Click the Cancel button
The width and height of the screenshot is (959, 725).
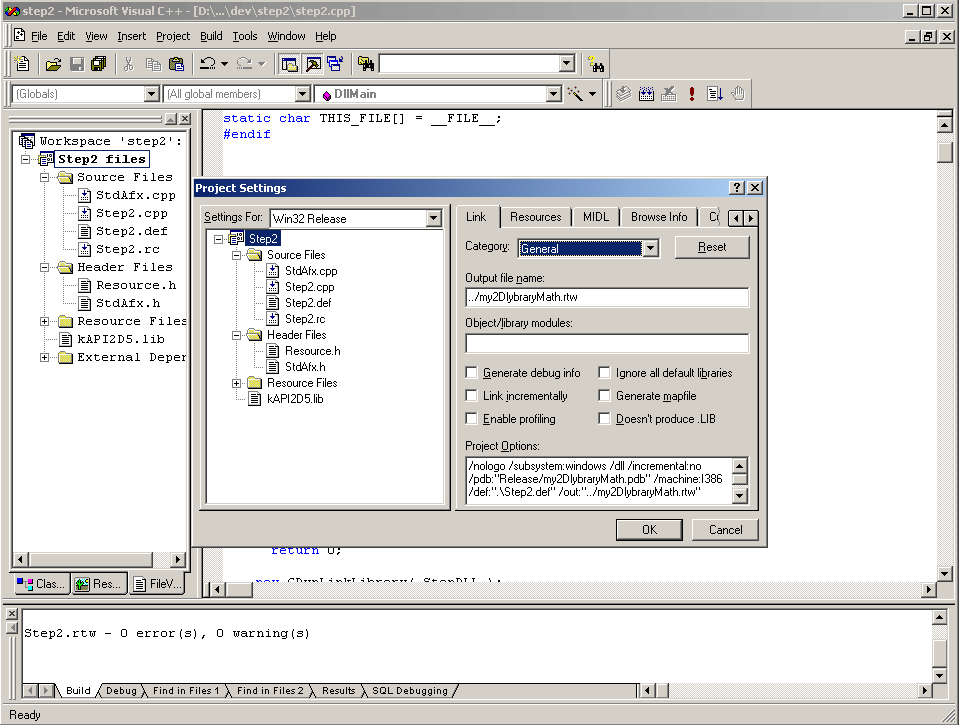[725, 530]
